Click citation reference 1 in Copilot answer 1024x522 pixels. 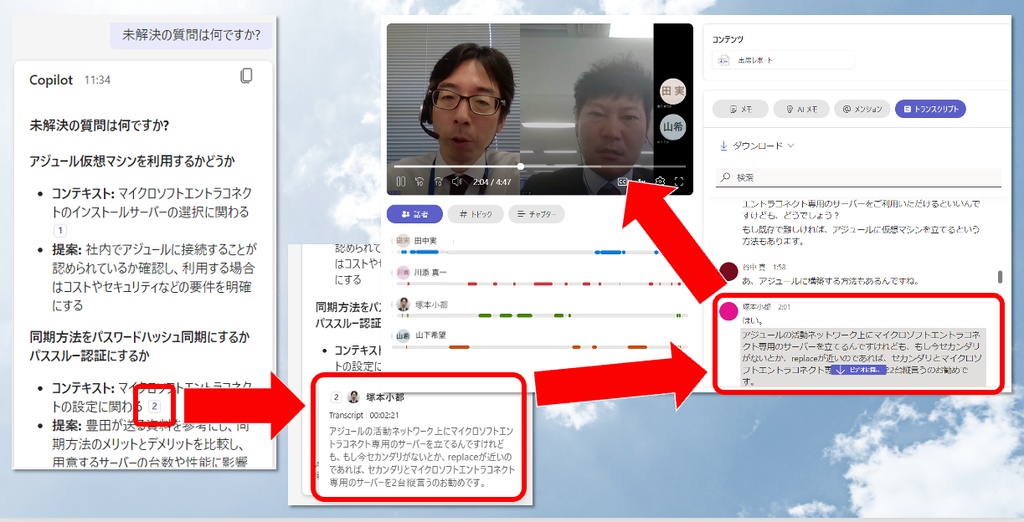(60, 230)
